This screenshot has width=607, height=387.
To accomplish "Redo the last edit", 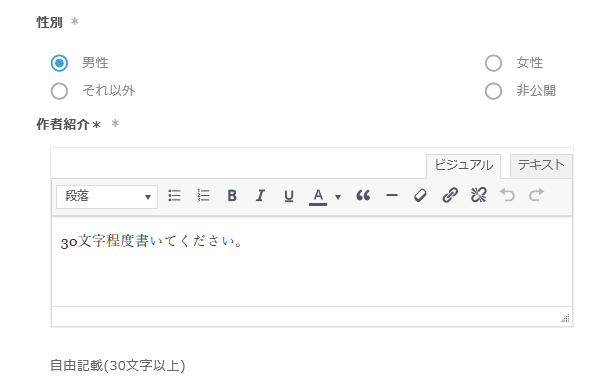I will 537,195.
